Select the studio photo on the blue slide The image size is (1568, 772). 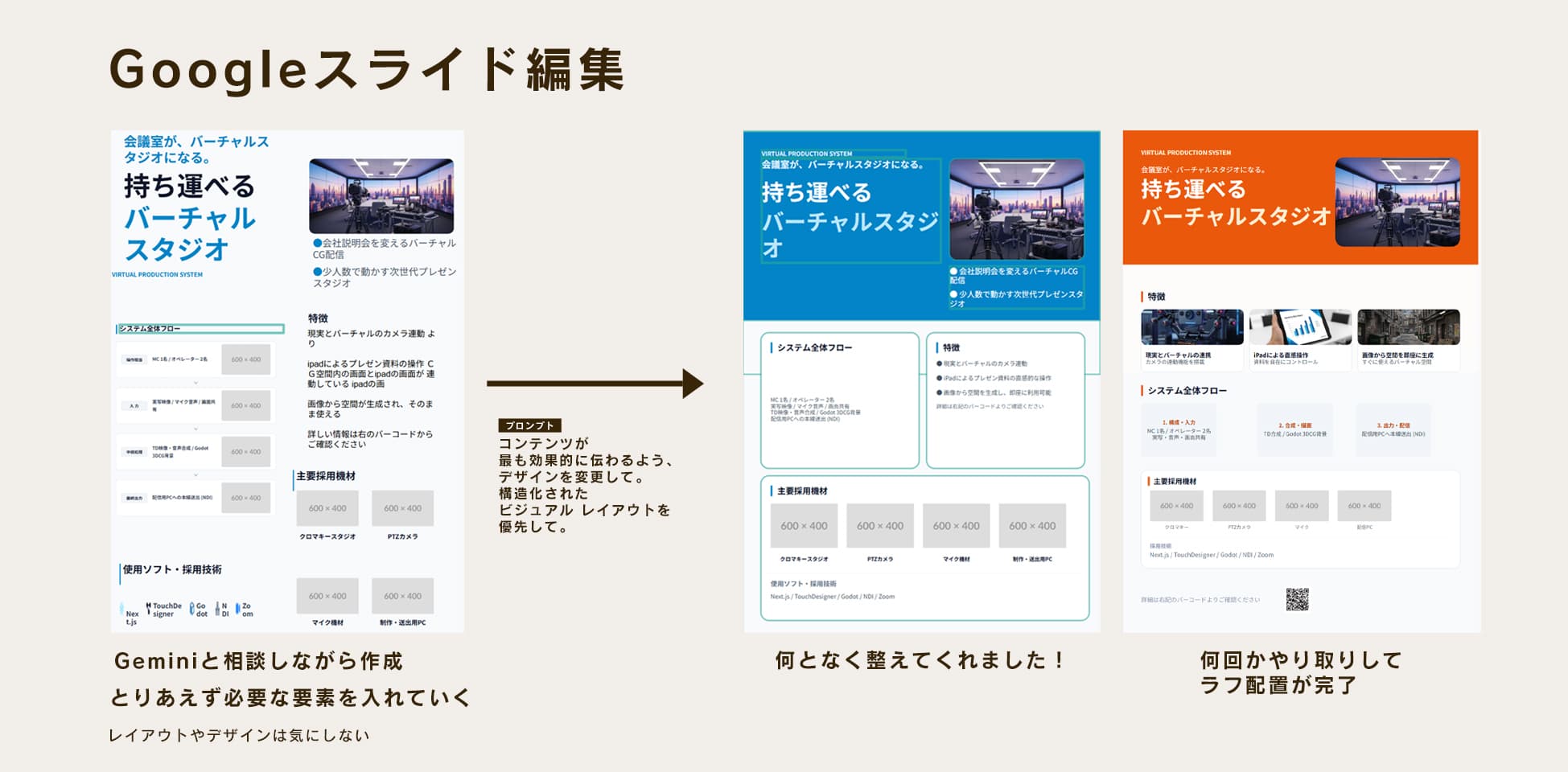point(1017,208)
